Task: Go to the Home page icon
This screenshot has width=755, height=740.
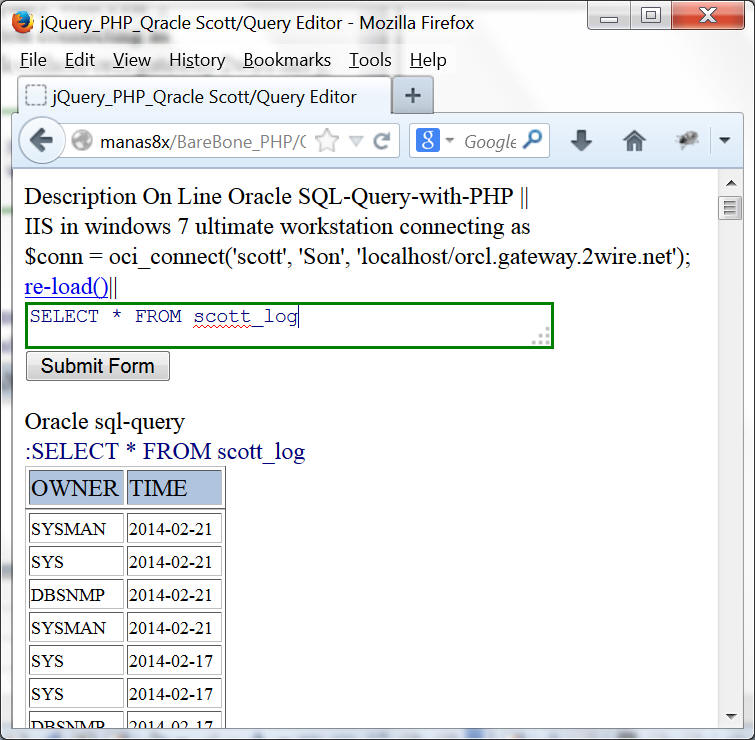Action: click(x=634, y=141)
